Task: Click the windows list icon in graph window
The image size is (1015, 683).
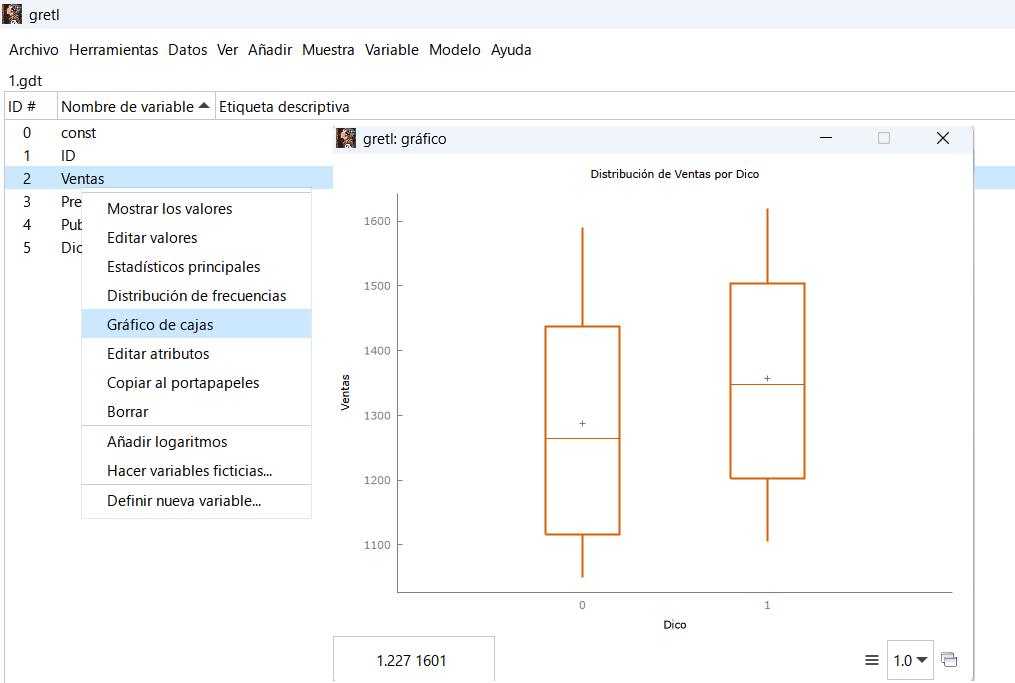Action: click(949, 660)
